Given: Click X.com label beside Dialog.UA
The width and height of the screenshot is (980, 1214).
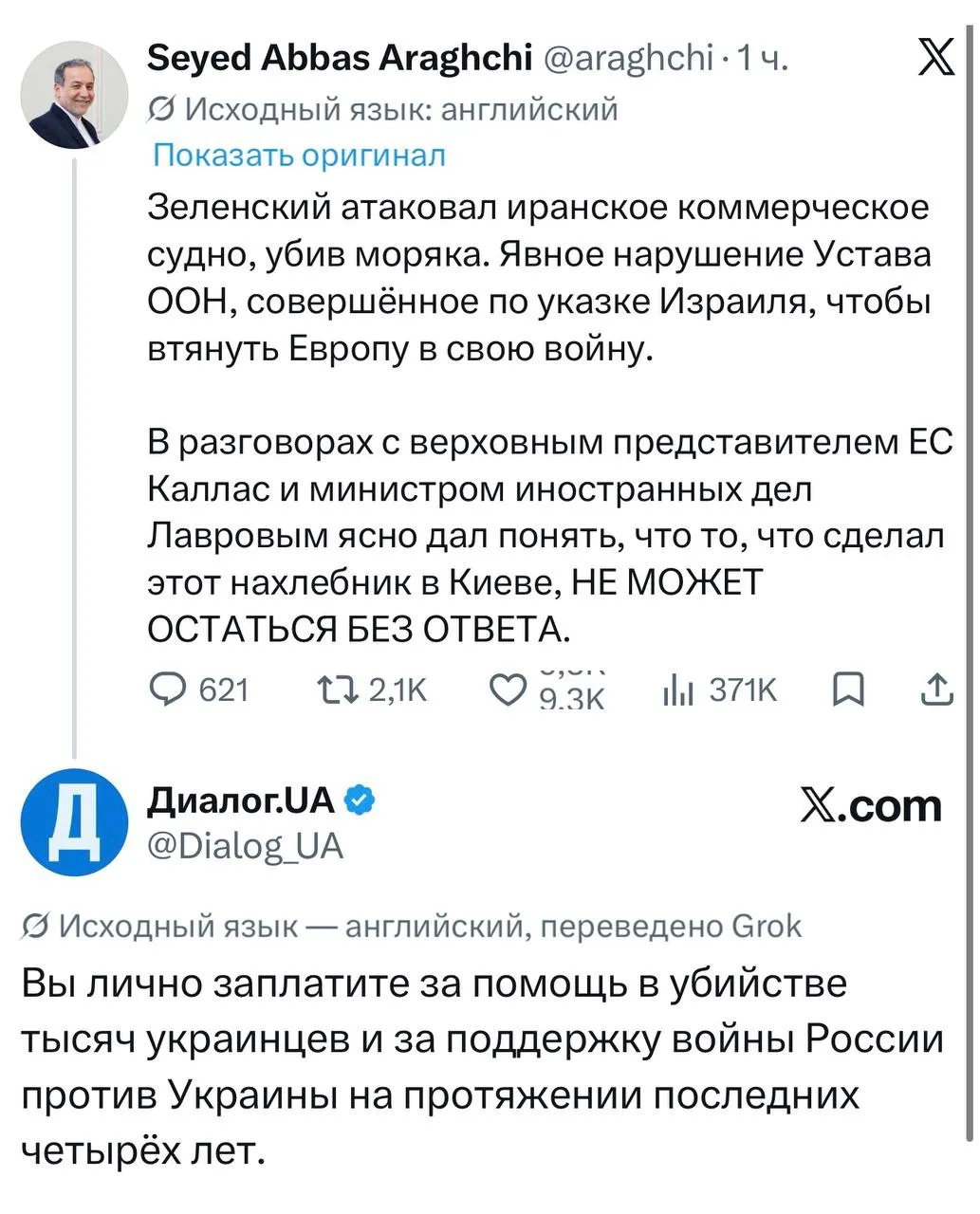Looking at the screenshot, I should click(x=871, y=805).
